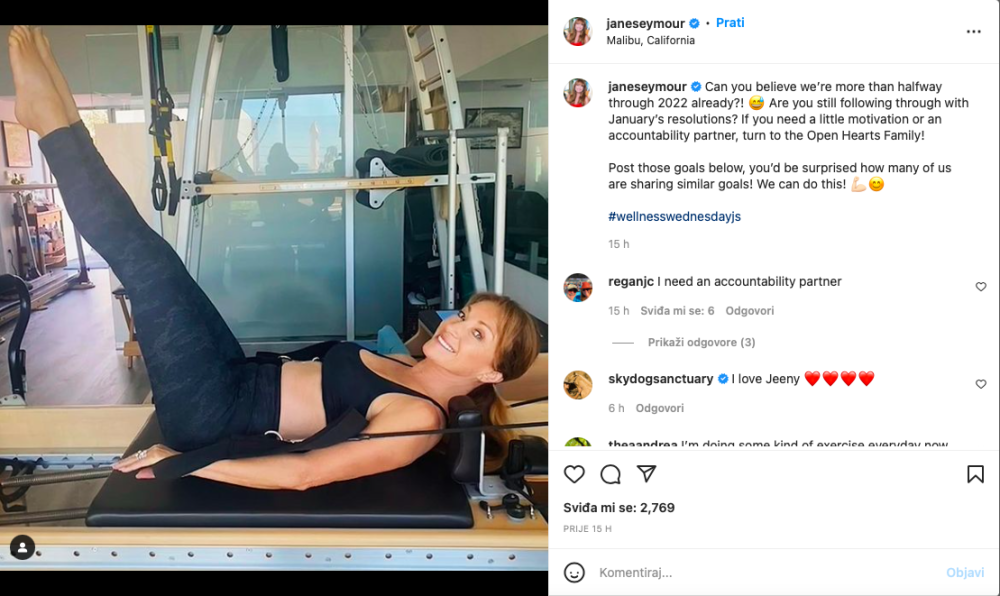Click the "Komentiraj..." comment input field
Viewport: 1000px width, 596px height.
click(x=760, y=573)
